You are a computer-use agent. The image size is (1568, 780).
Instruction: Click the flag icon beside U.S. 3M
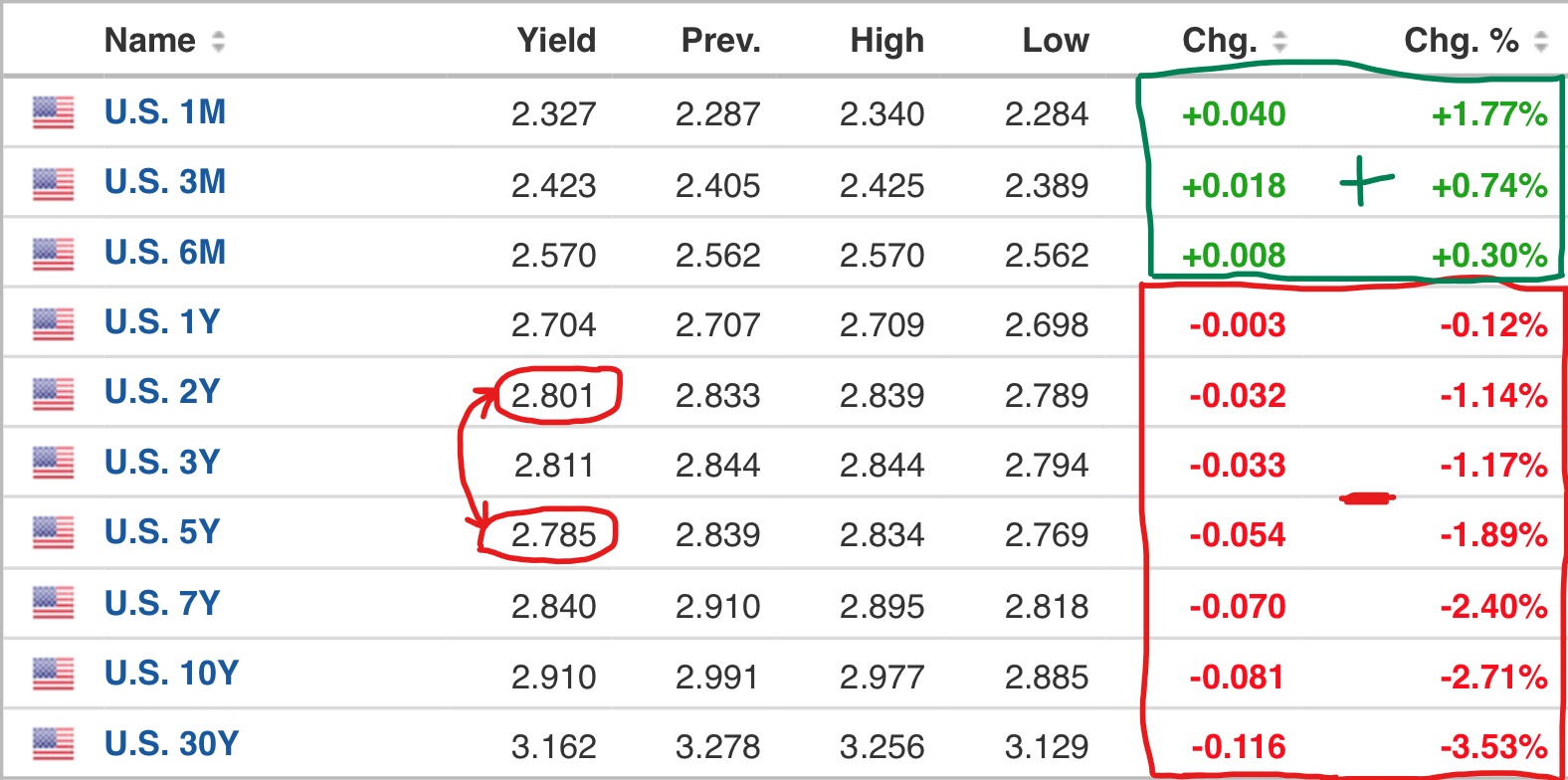point(53,184)
